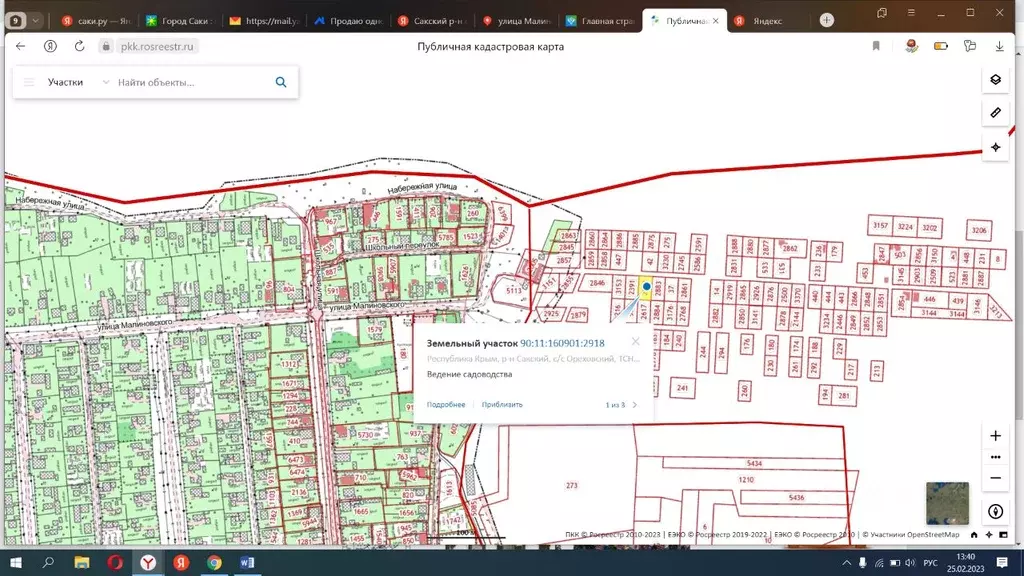Expand the browser tab groups dropdown arrow
The width and height of the screenshot is (1024, 576).
tap(36, 20)
